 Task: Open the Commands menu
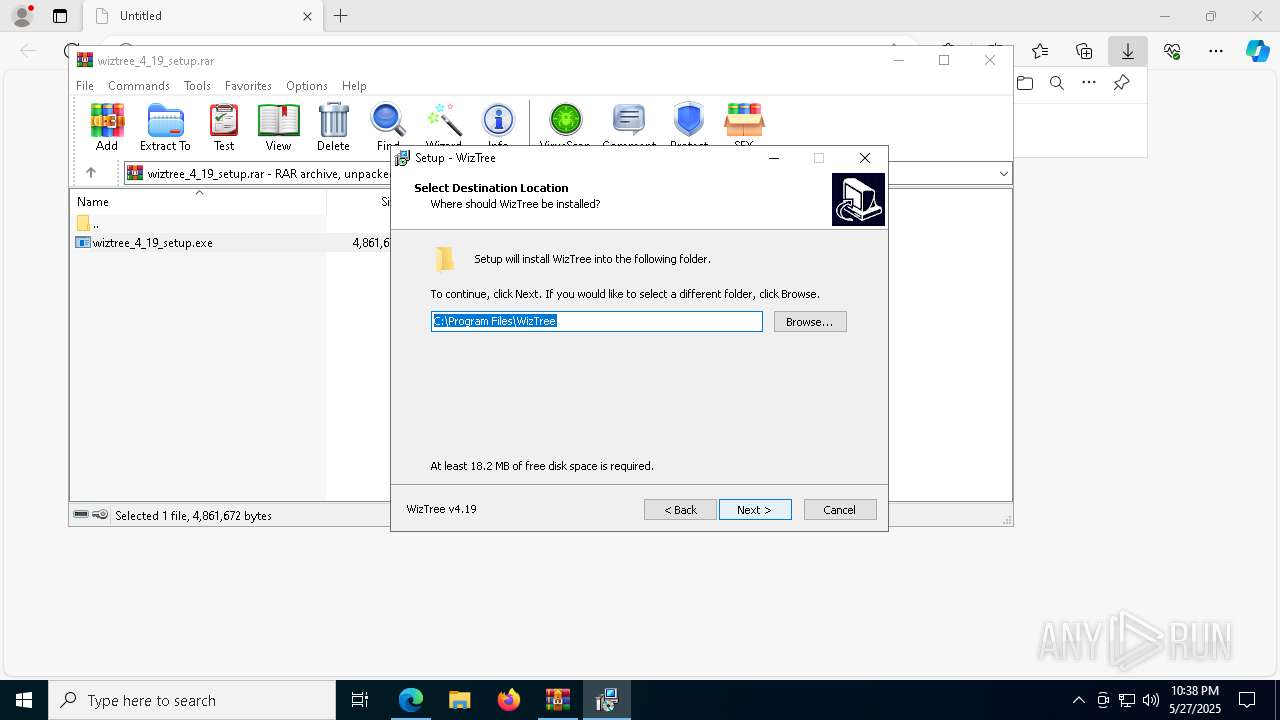(x=139, y=86)
